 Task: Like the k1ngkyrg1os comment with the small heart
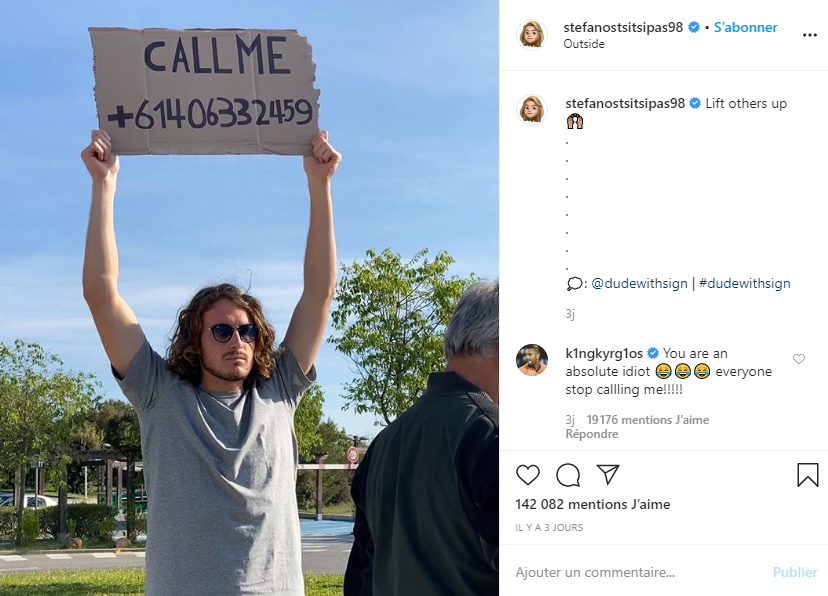799,359
